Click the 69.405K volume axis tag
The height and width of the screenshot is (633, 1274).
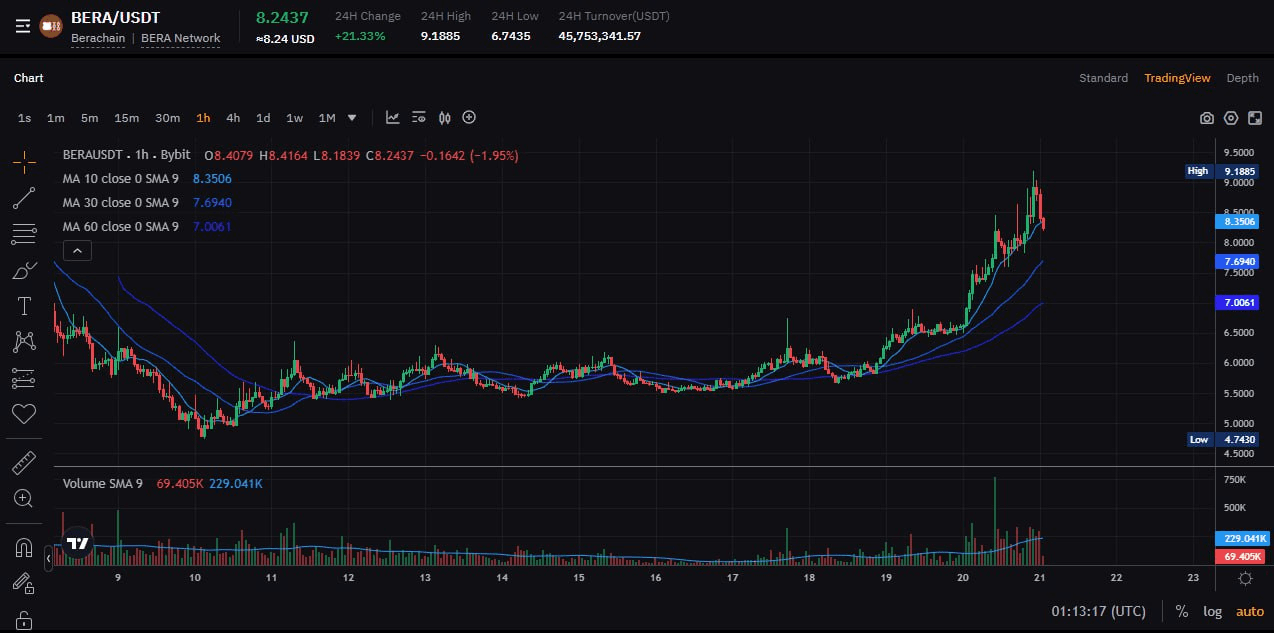coord(1240,556)
